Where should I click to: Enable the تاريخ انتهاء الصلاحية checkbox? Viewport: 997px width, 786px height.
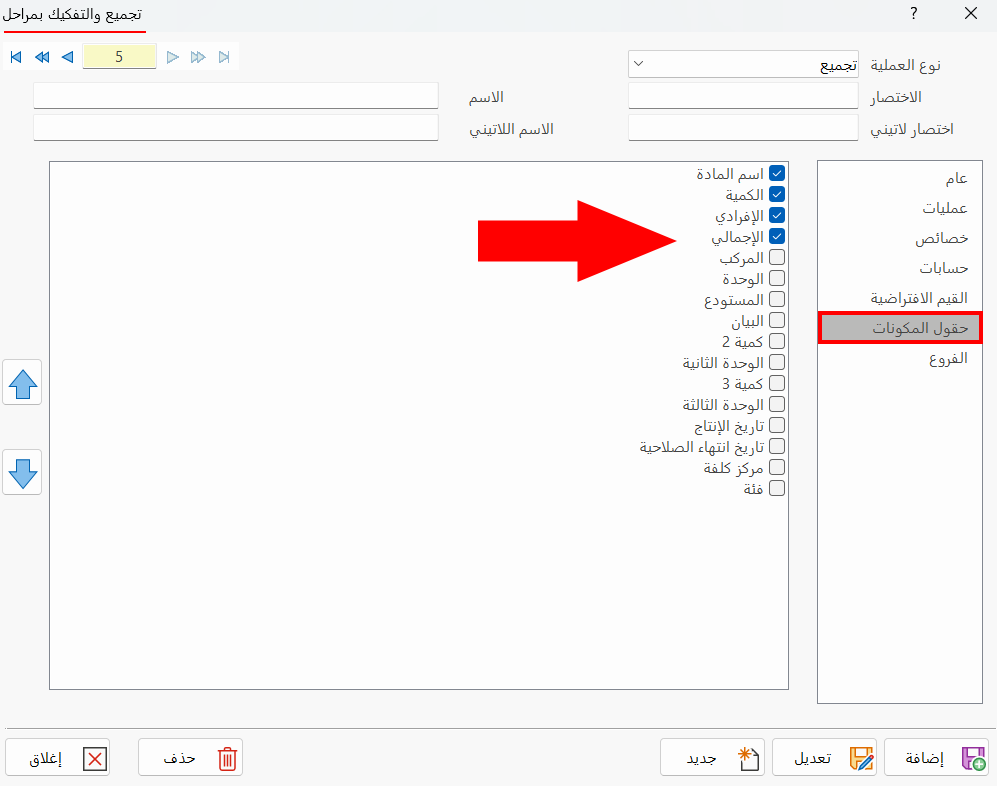pos(776,446)
